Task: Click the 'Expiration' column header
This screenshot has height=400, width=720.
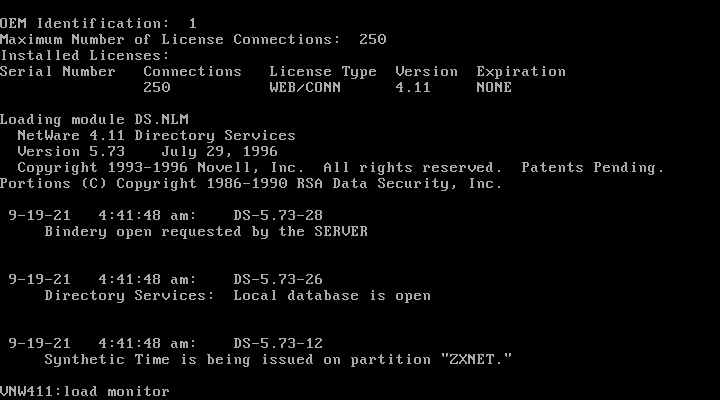Action: [521, 72]
